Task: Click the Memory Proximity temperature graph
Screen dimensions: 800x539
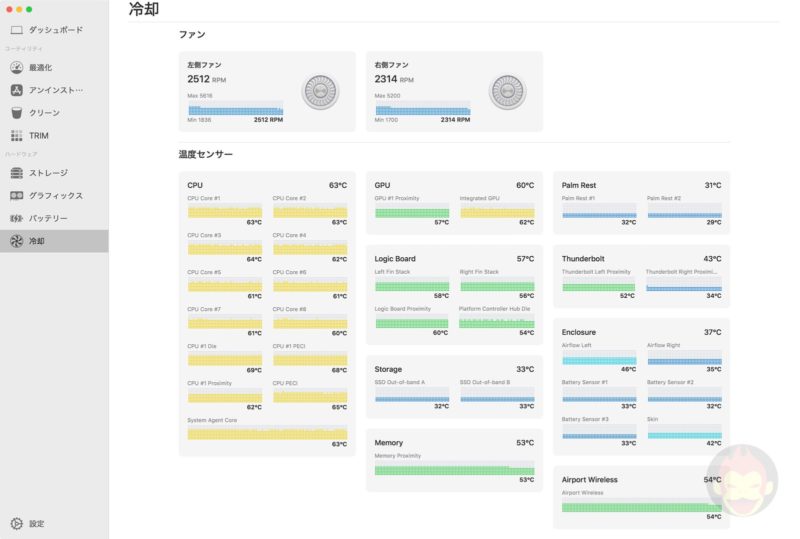Action: tap(454, 468)
